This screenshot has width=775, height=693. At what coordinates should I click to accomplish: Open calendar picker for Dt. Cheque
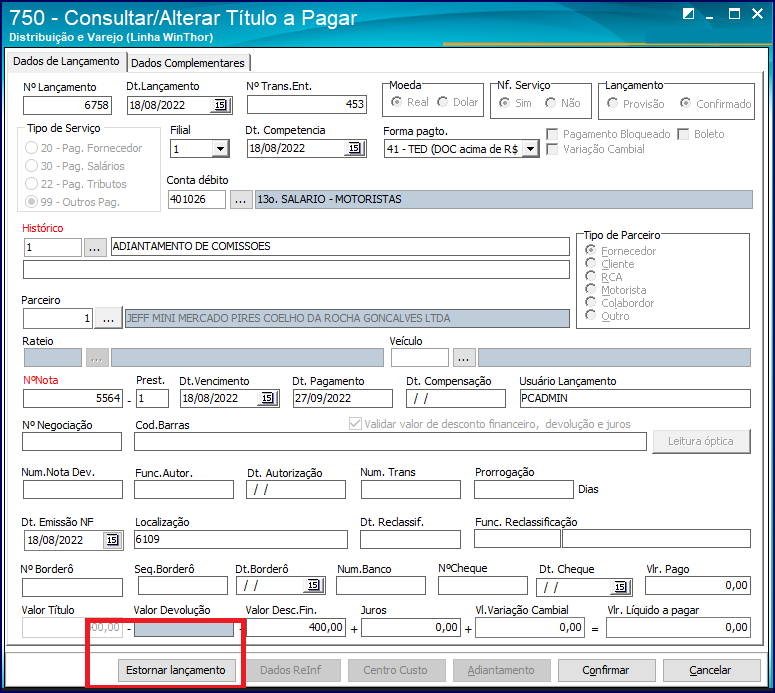coord(621,587)
